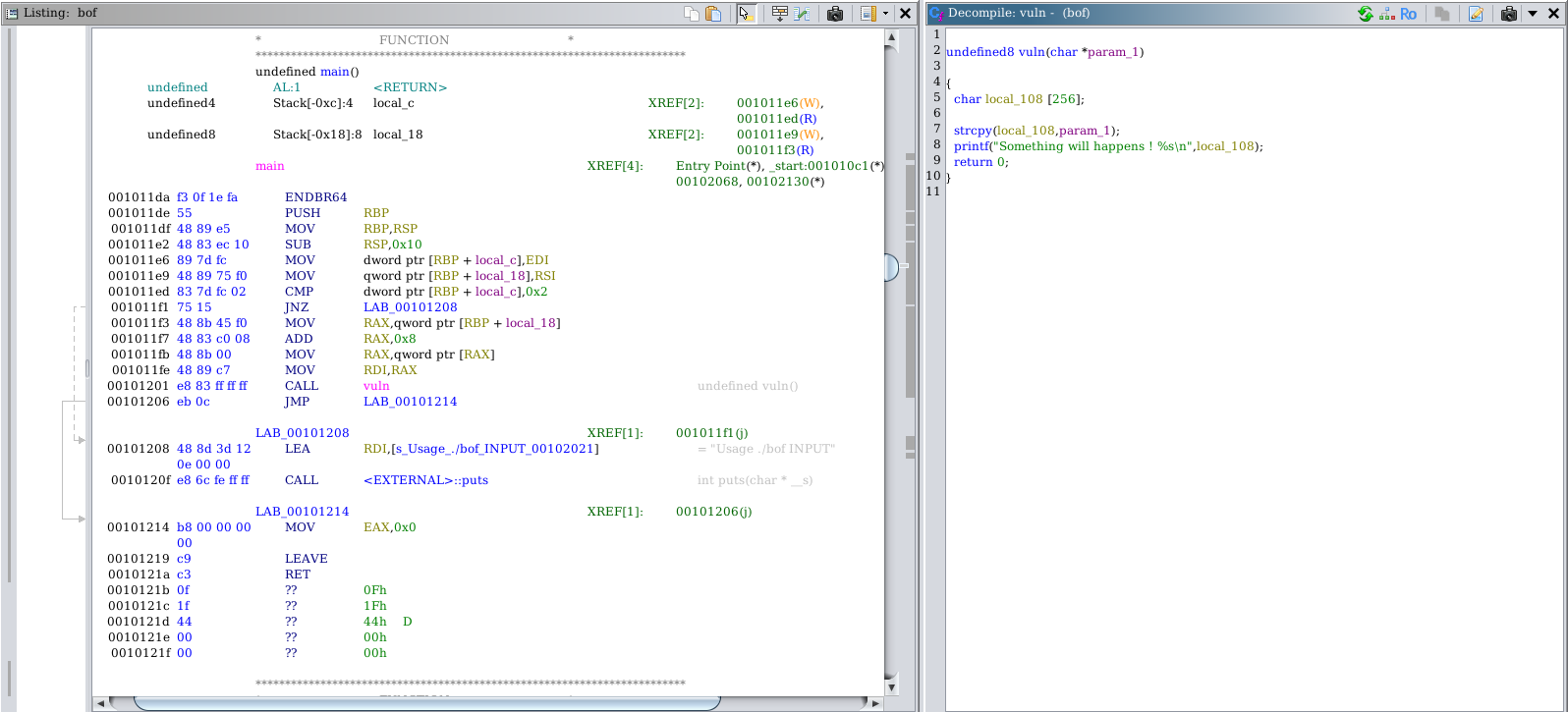Viewport: 1568px width, 712px height.
Task: Click the Listing vertical scrollbar down arrow
Action: click(892, 686)
